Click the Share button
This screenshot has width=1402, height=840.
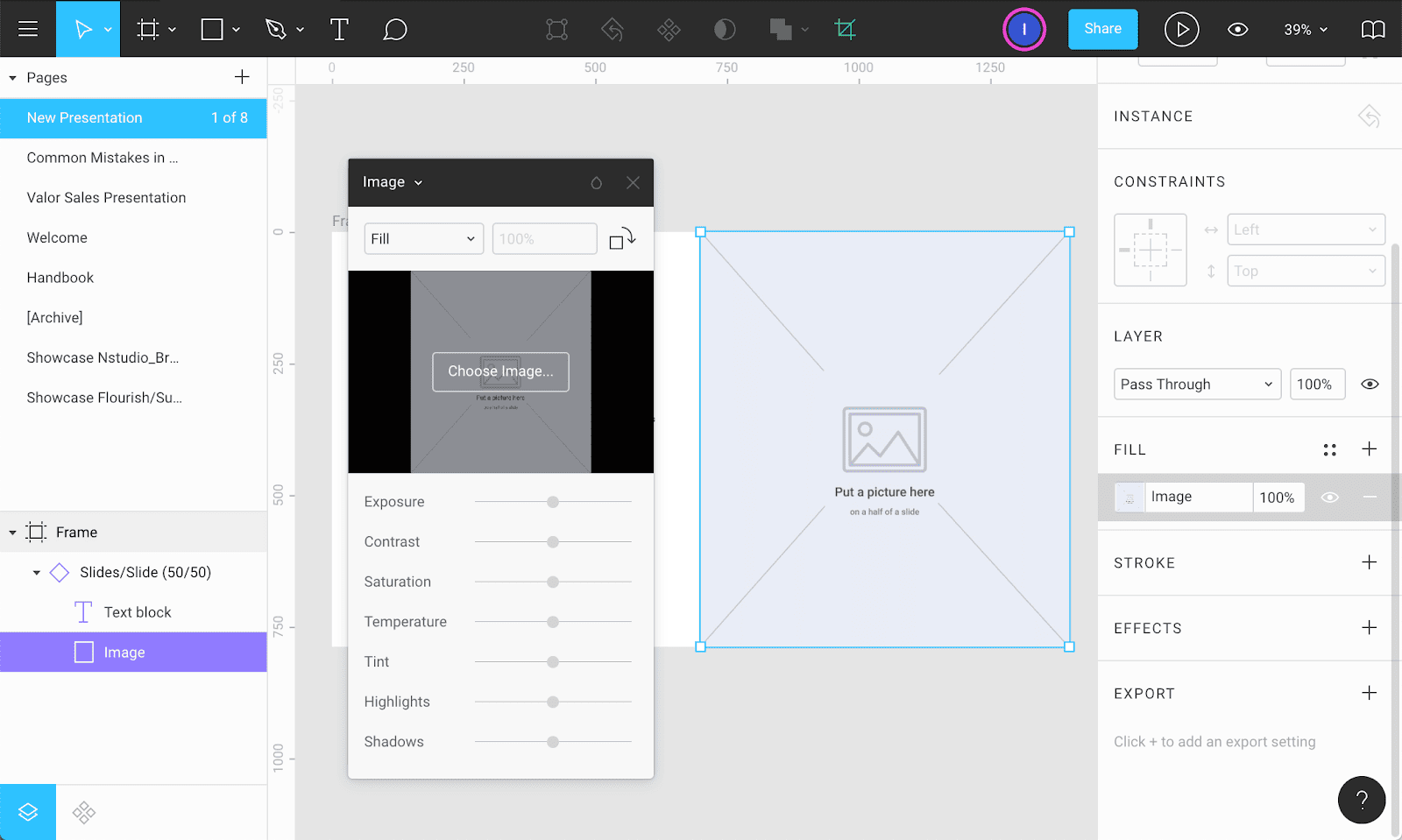tap(1102, 29)
